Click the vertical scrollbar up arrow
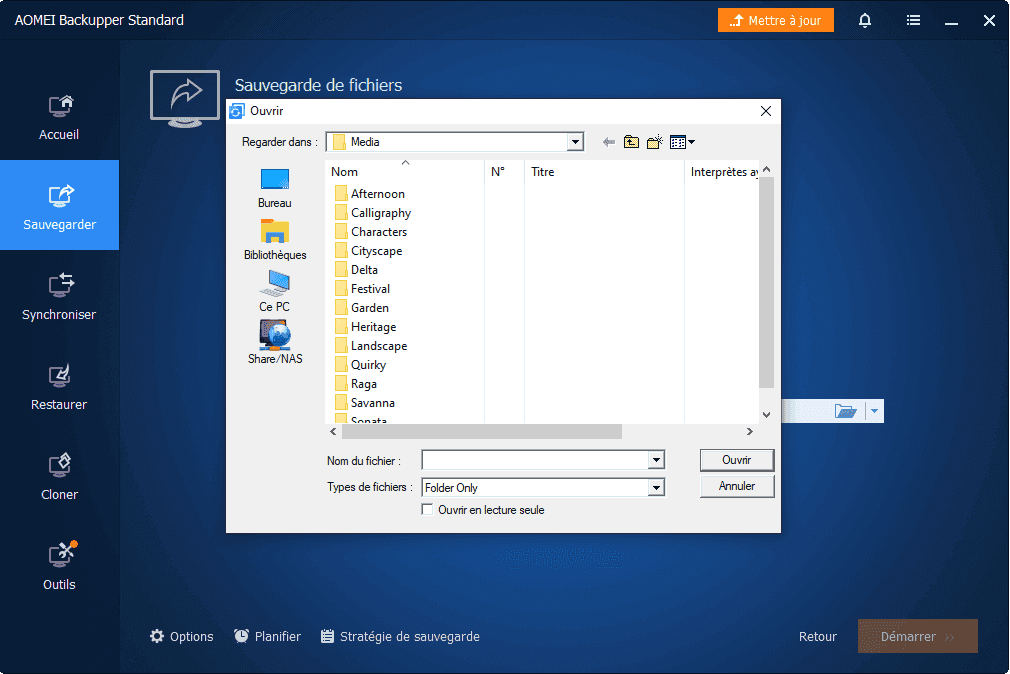This screenshot has width=1010, height=674. [x=766, y=169]
